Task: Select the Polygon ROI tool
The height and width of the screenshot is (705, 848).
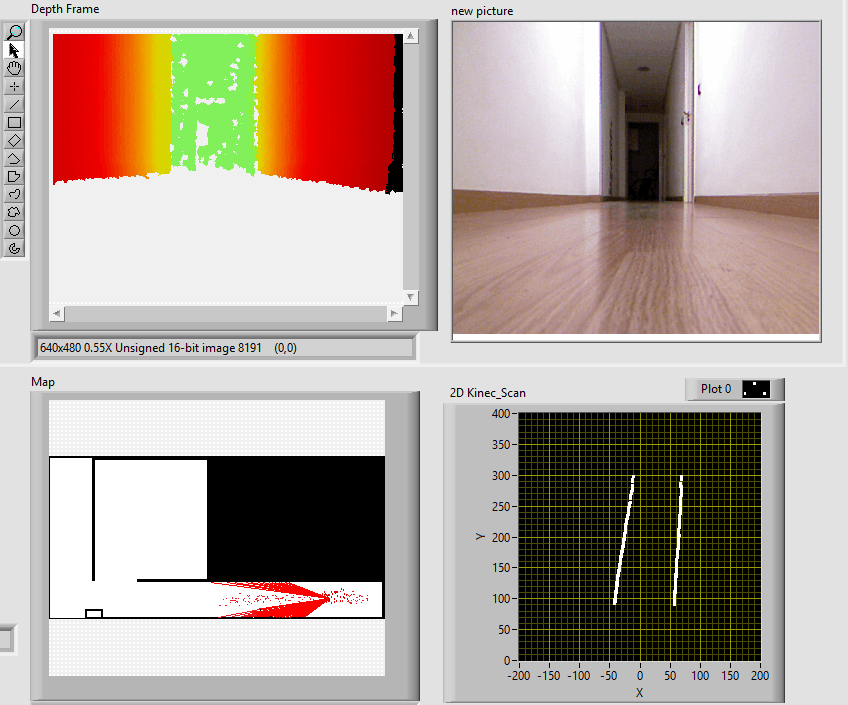Action: click(14, 176)
